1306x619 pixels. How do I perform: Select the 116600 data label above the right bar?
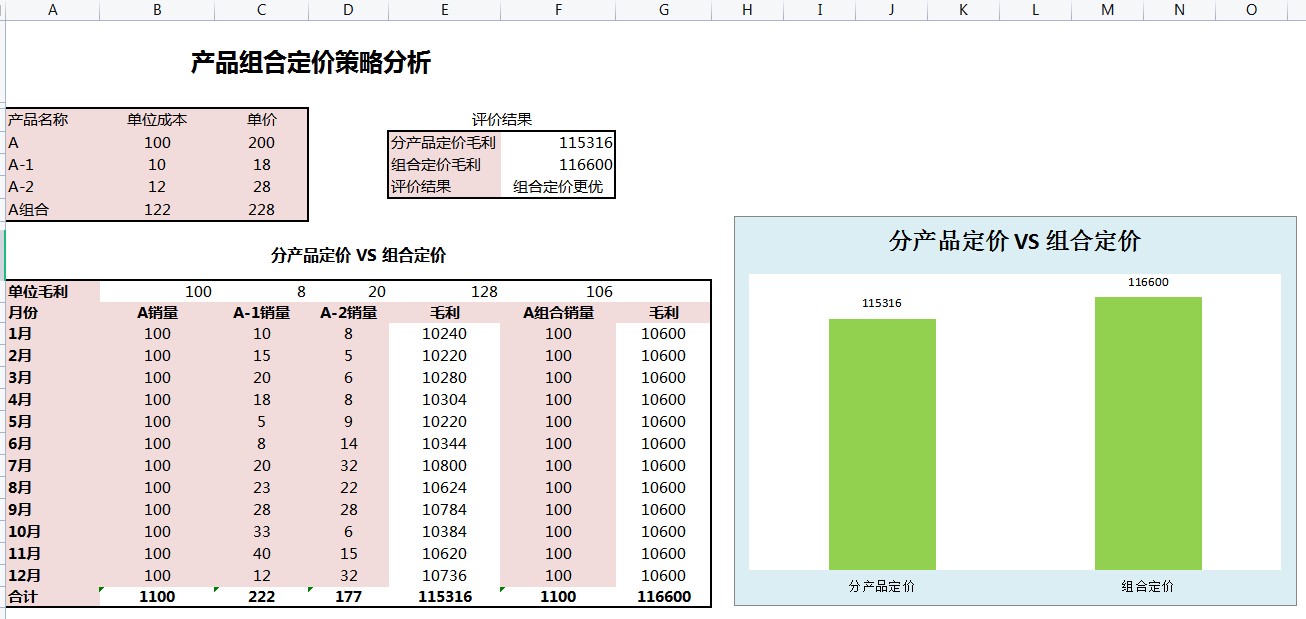point(1150,284)
